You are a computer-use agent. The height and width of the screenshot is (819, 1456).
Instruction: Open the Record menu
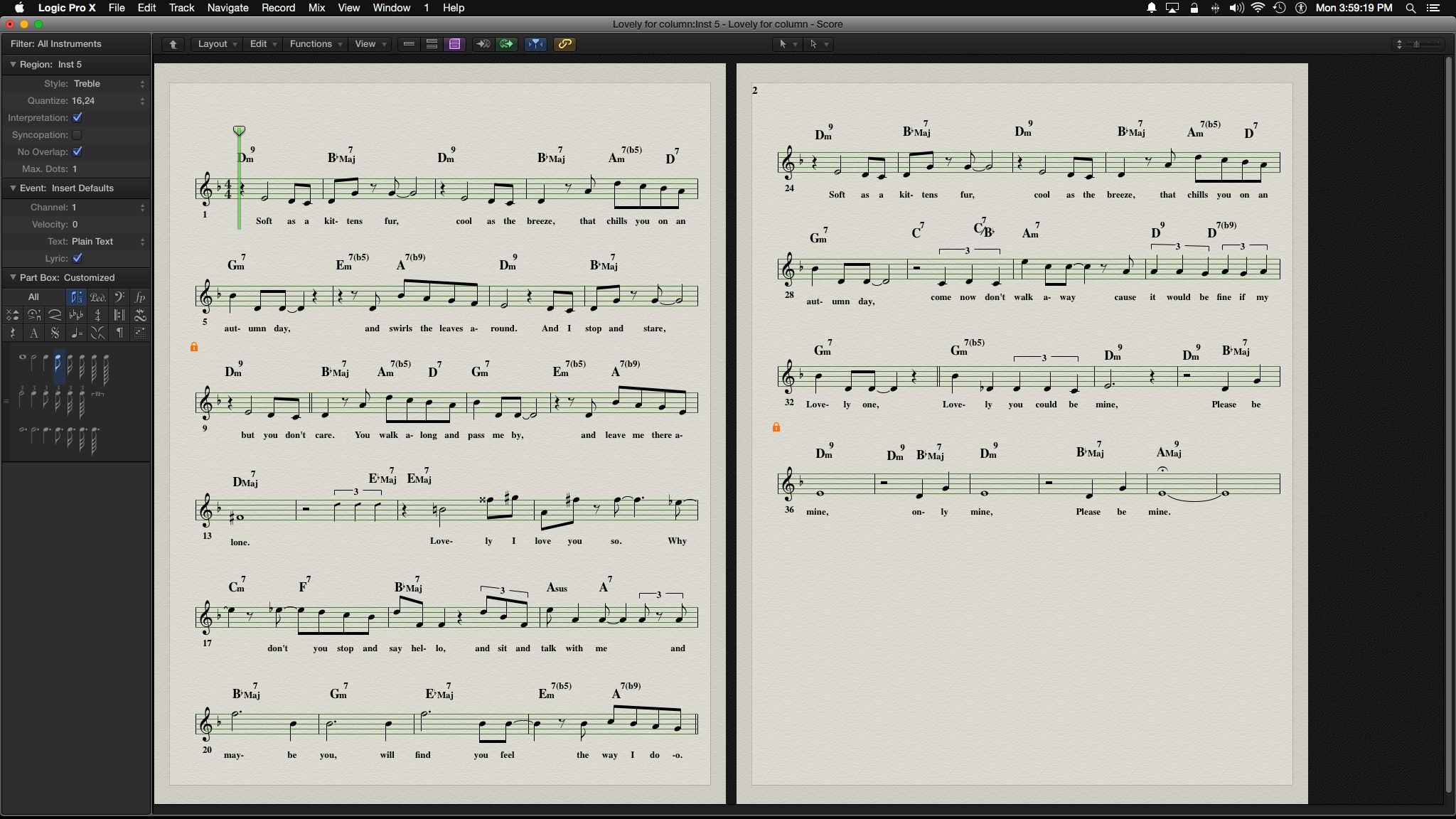tap(278, 8)
